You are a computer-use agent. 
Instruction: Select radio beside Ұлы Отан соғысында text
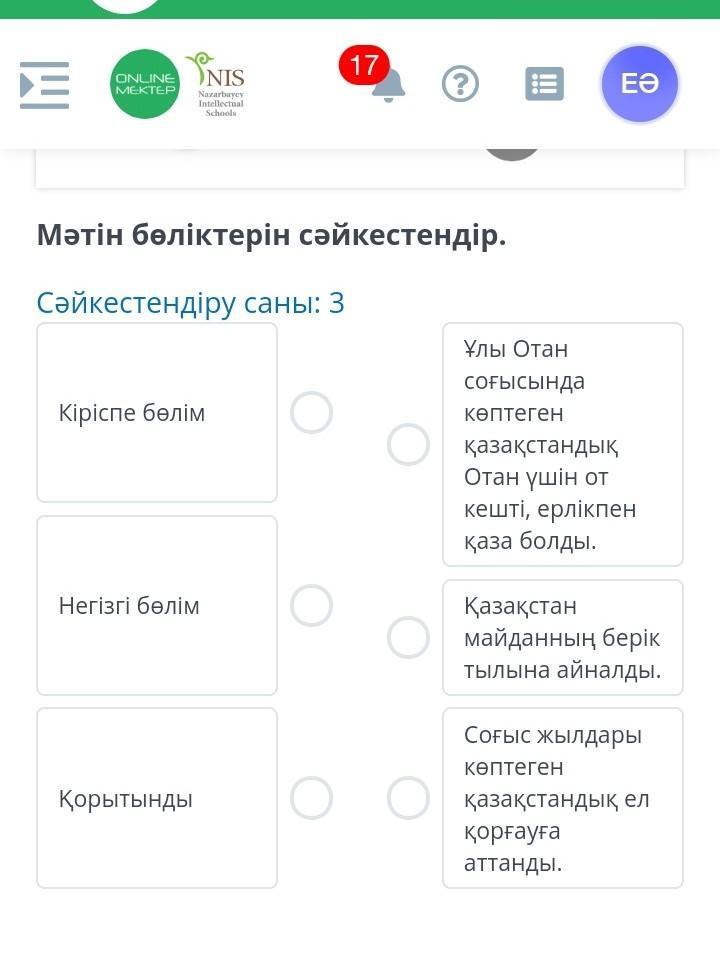(408, 444)
